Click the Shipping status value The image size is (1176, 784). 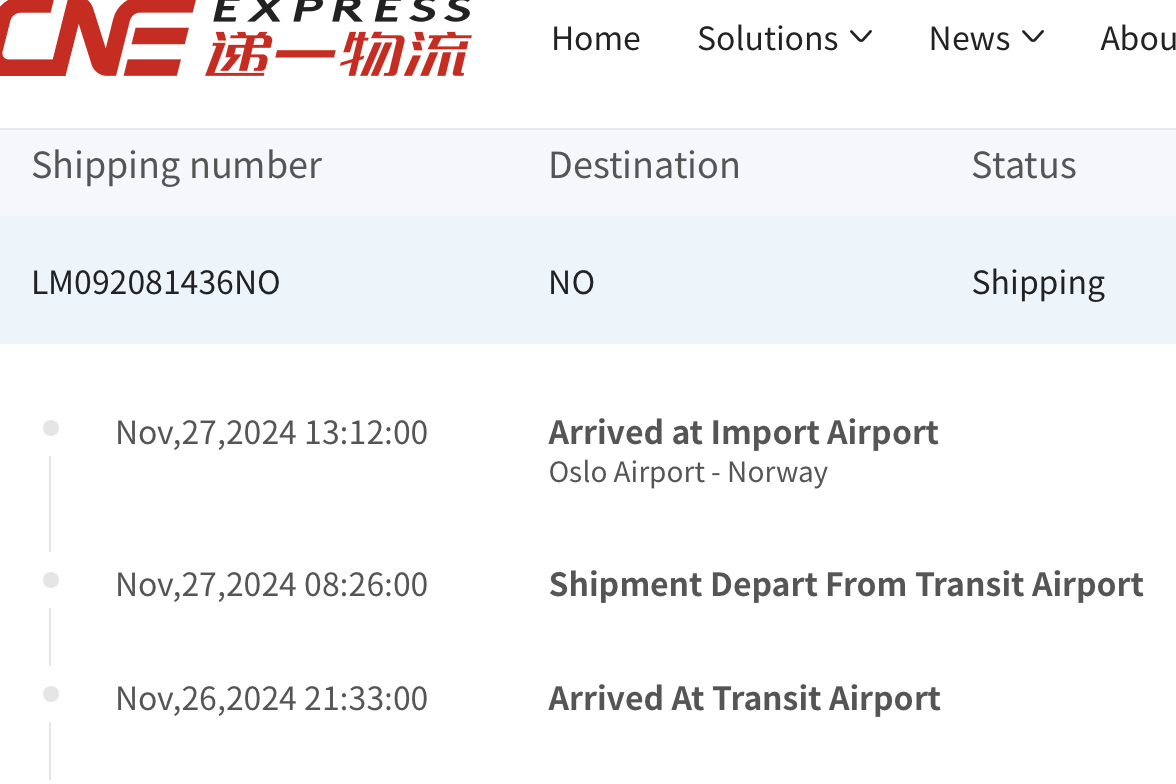point(1038,282)
